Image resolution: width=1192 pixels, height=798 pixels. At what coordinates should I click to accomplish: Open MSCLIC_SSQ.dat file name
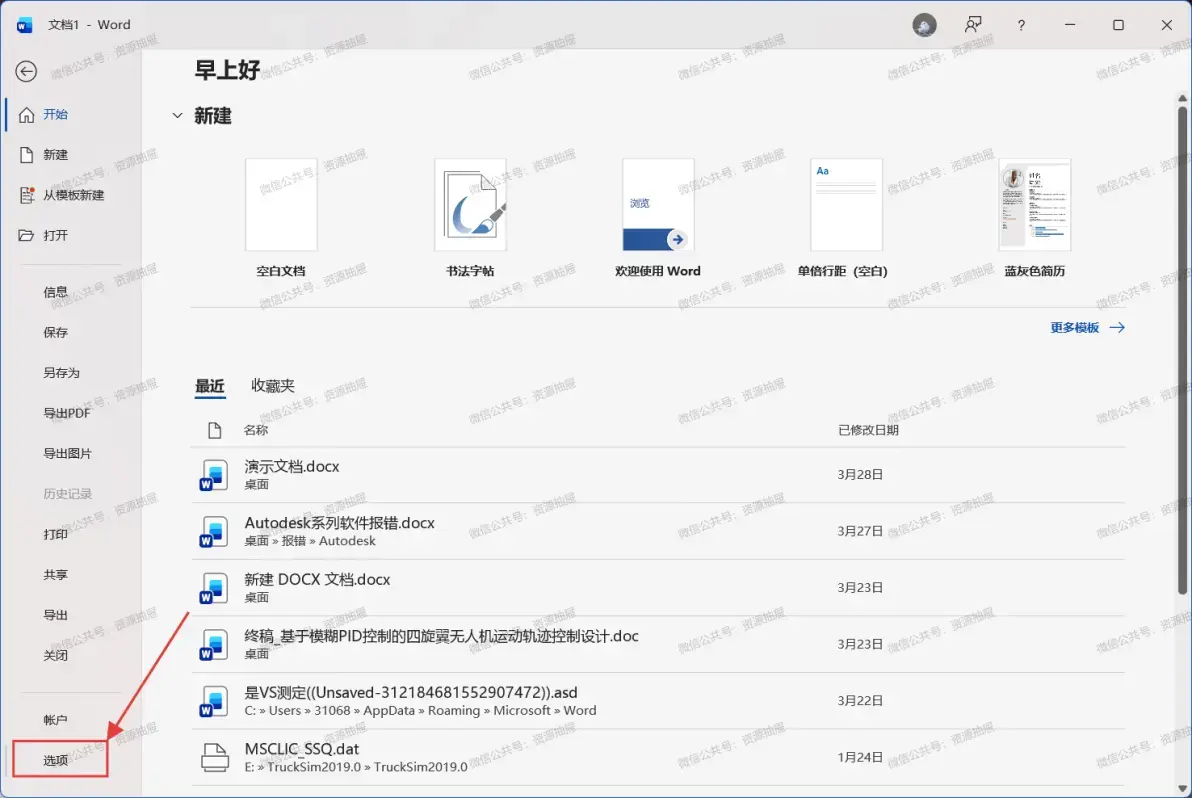[302, 749]
